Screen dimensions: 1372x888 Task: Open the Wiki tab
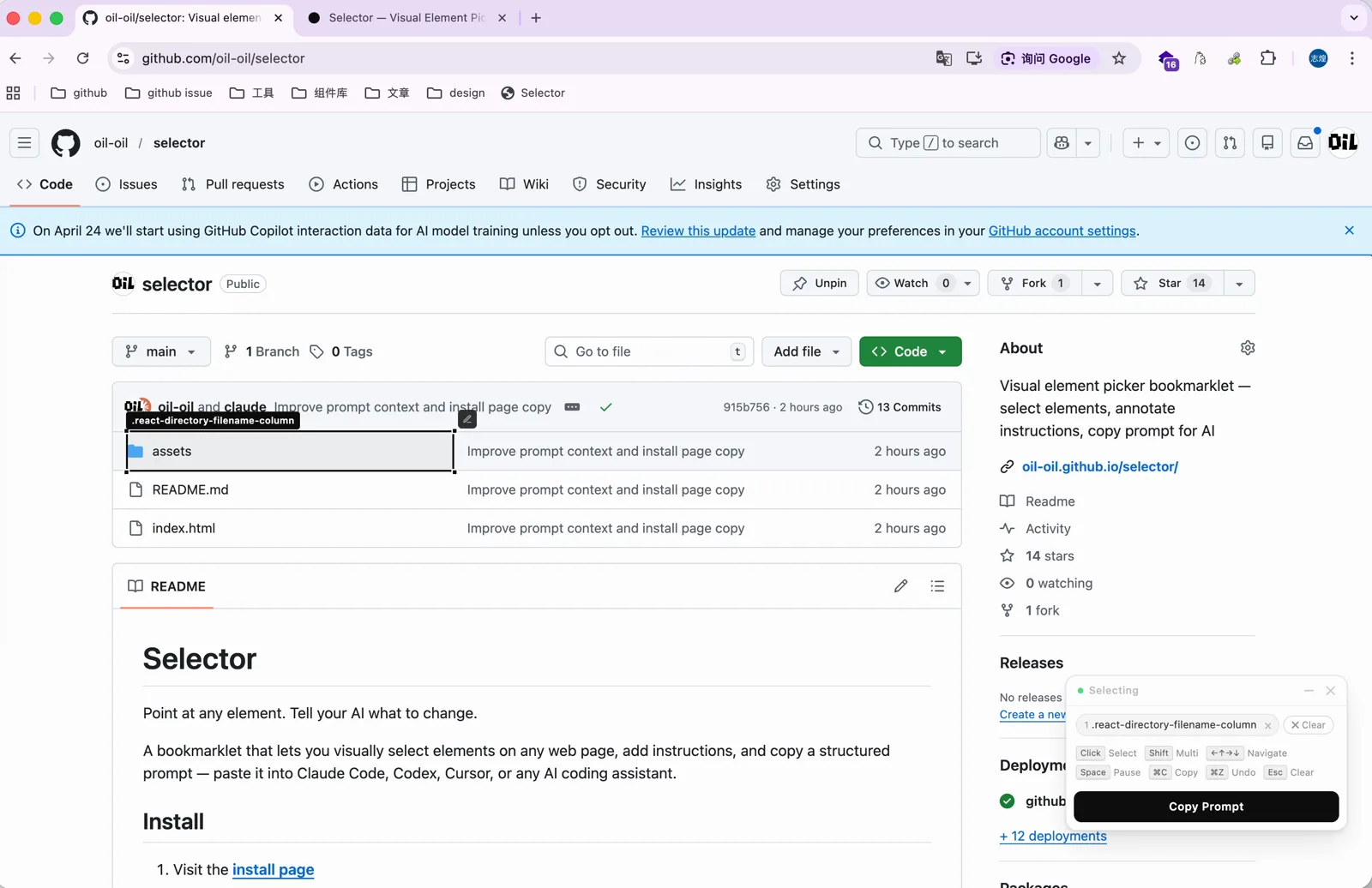(x=524, y=184)
